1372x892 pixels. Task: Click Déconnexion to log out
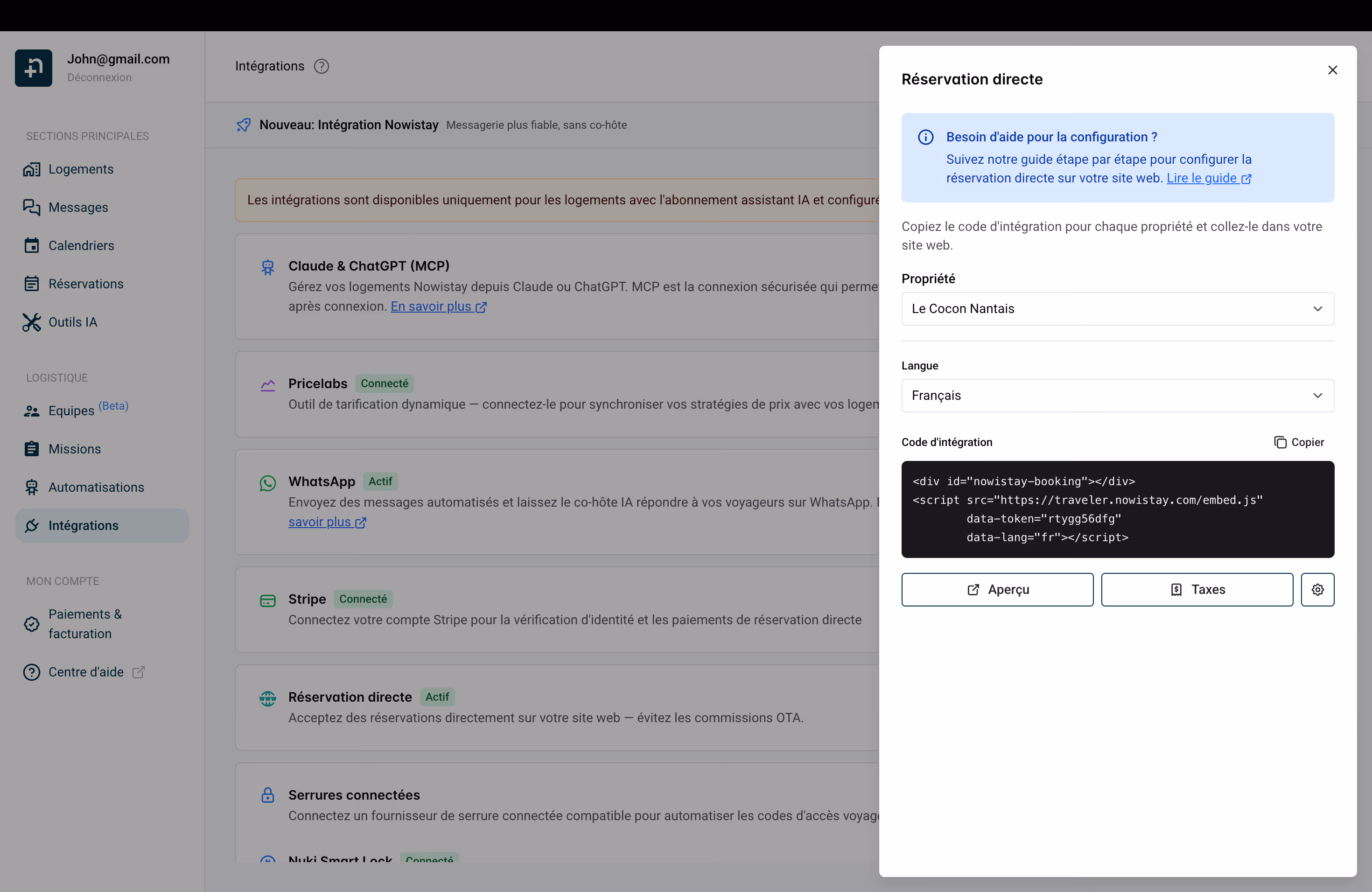[x=99, y=77]
